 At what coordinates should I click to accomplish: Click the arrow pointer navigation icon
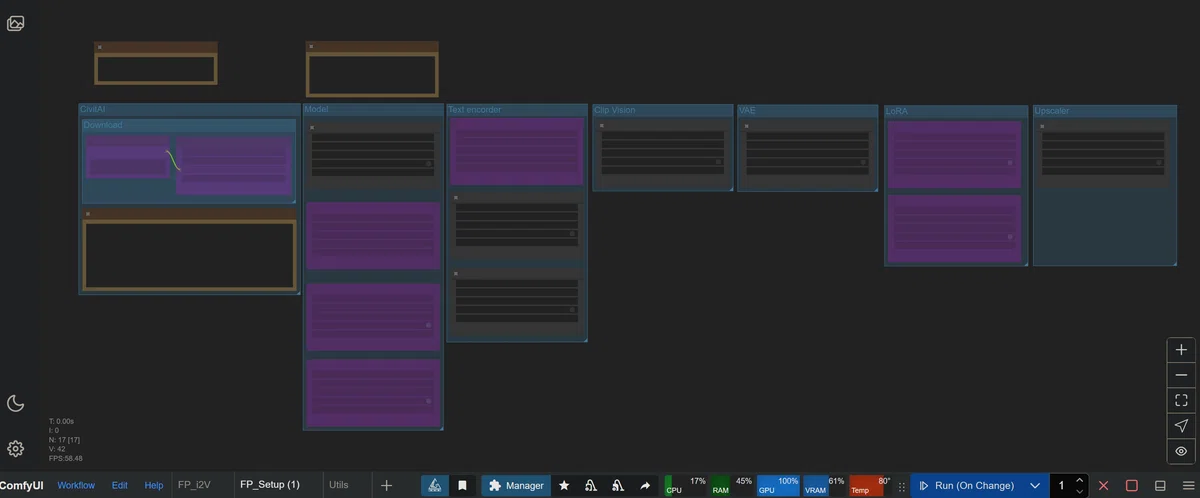(1181, 426)
